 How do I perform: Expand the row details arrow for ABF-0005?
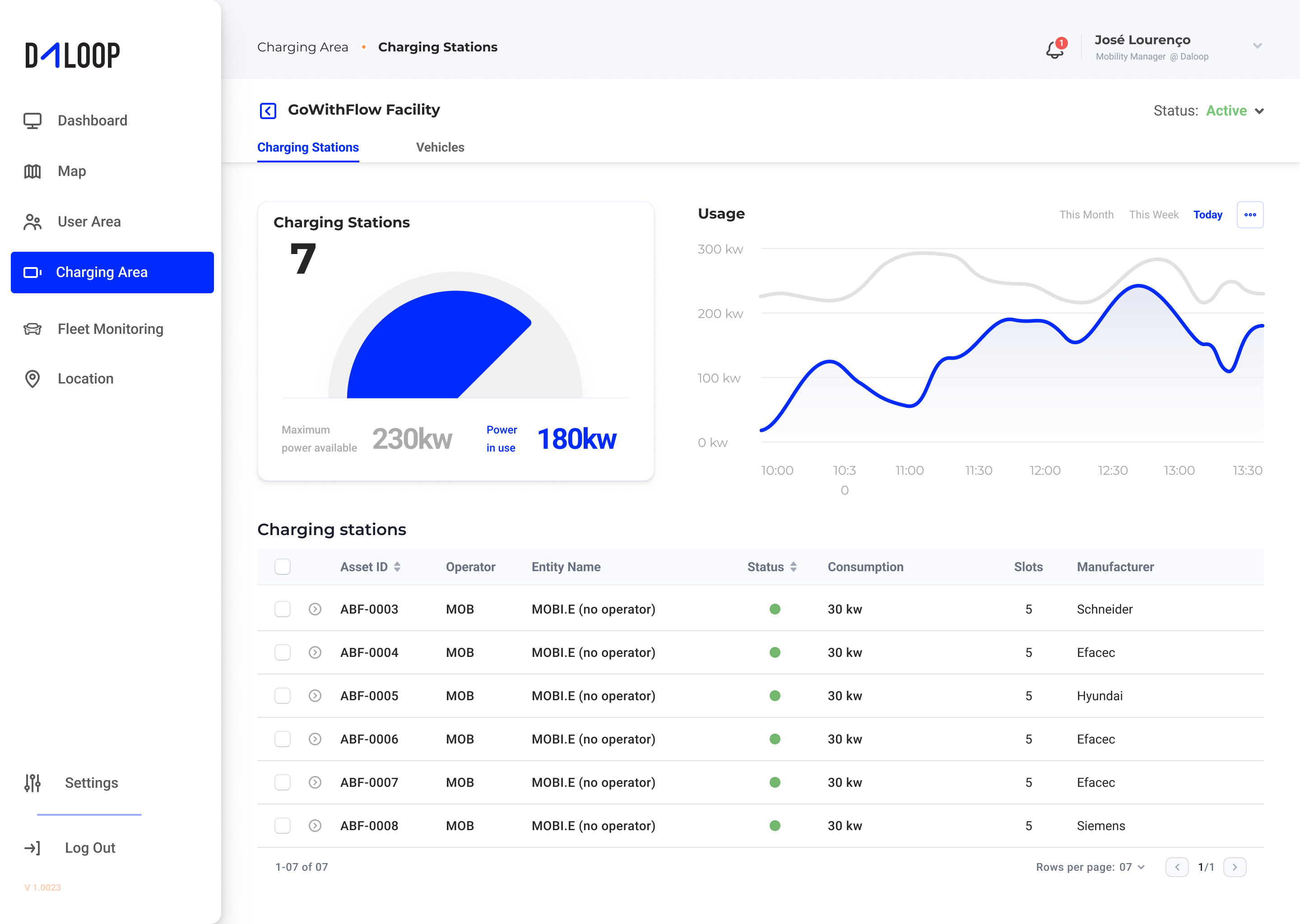coord(315,696)
